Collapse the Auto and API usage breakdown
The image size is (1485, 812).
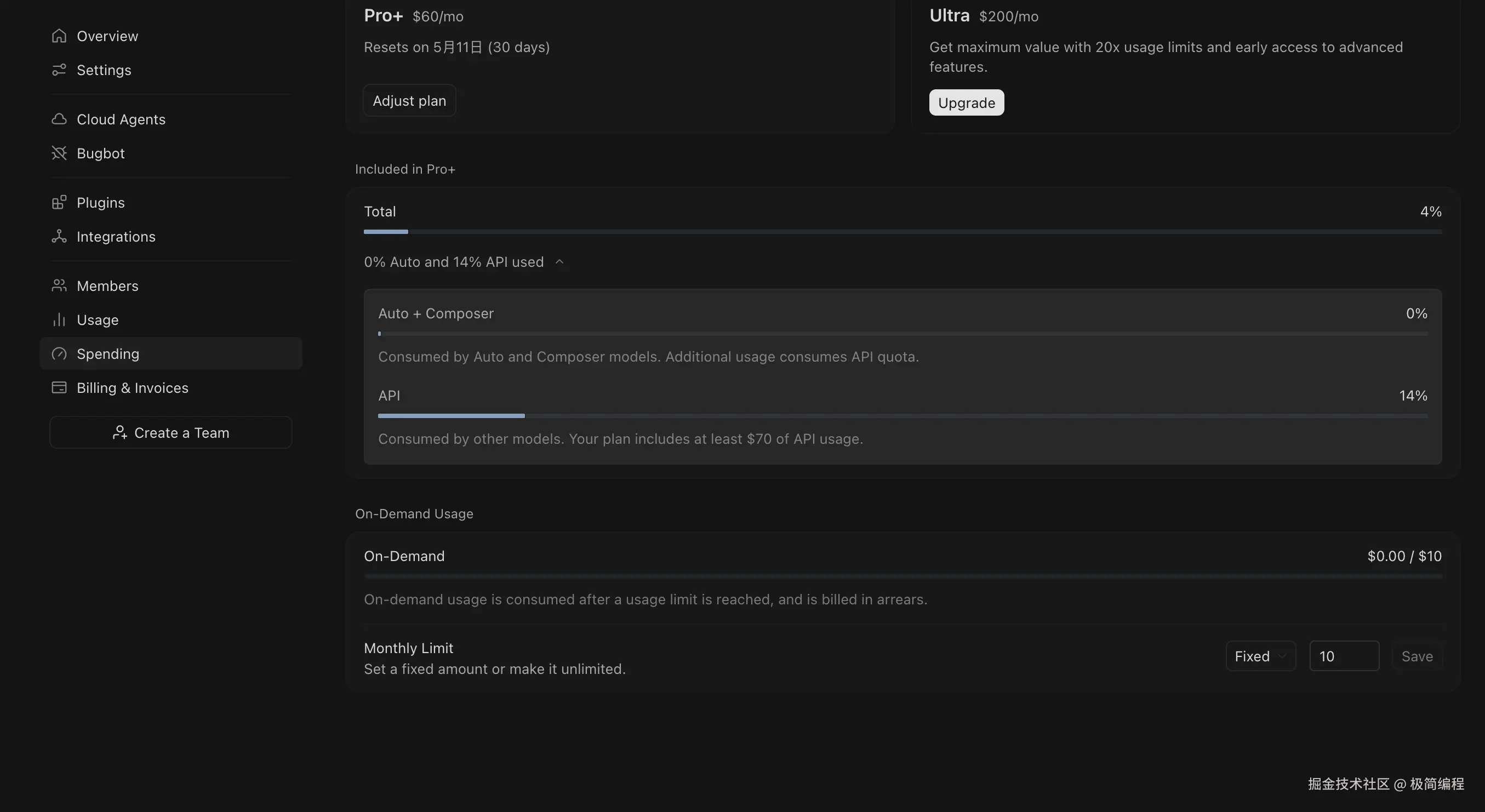click(x=558, y=262)
